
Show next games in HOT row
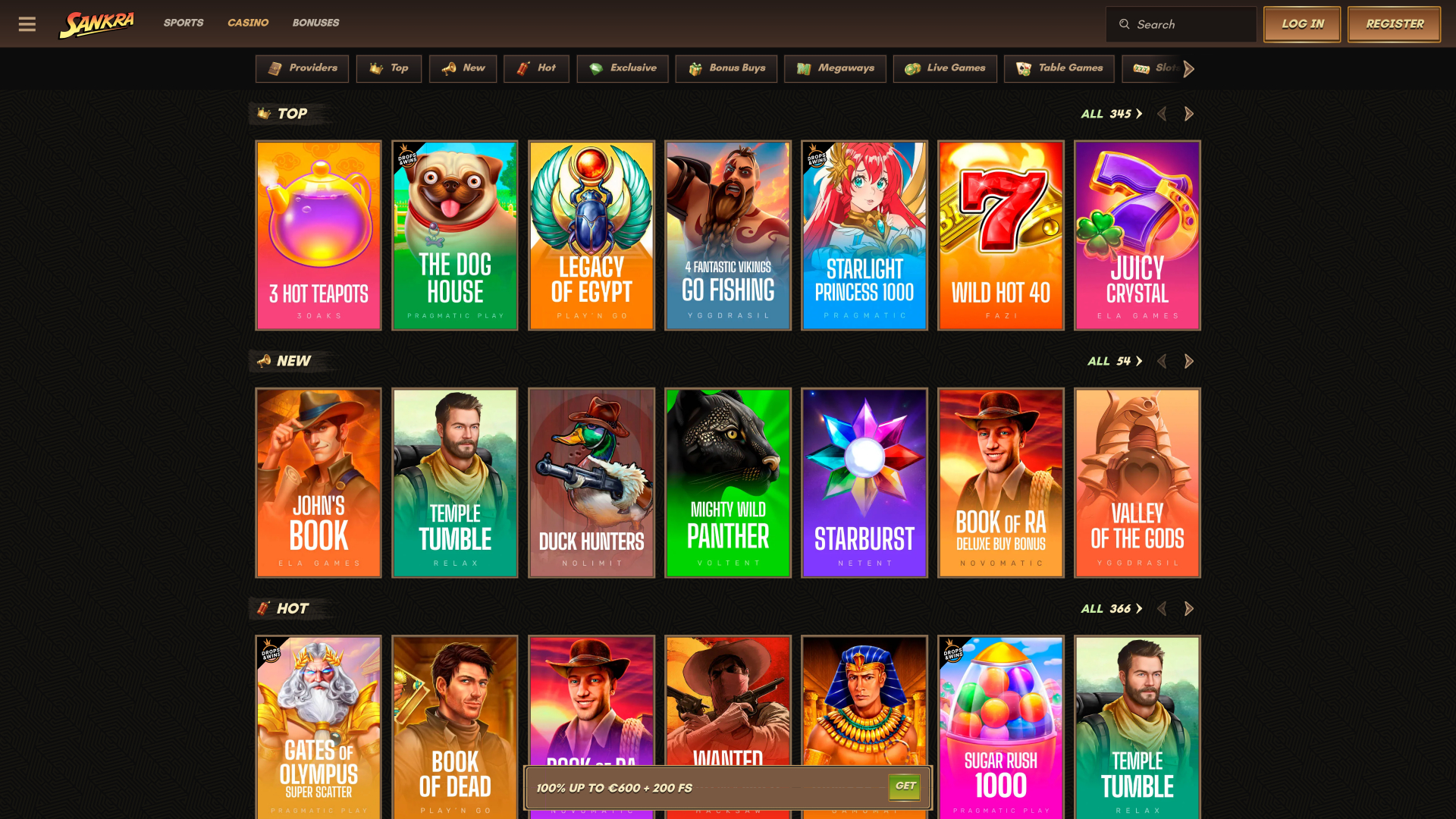(1189, 608)
